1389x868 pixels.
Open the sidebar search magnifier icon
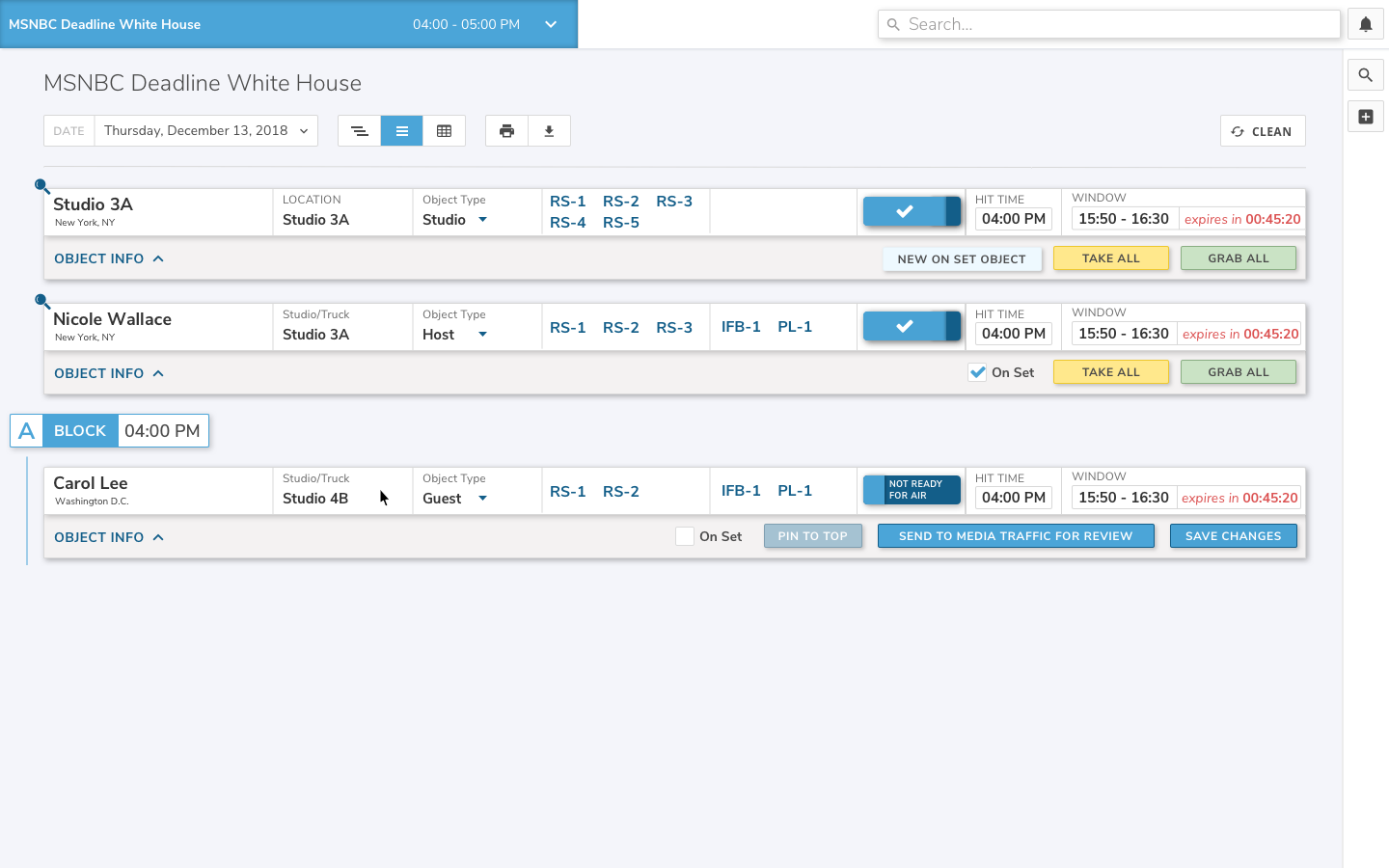point(1365,75)
